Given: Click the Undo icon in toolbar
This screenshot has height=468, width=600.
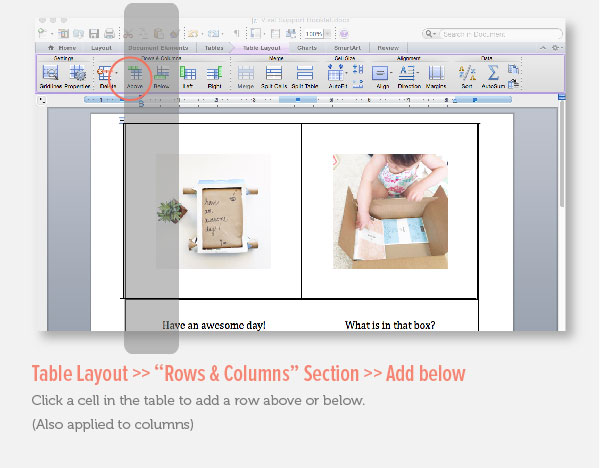Looking at the screenshot, I should click(x=193, y=34).
